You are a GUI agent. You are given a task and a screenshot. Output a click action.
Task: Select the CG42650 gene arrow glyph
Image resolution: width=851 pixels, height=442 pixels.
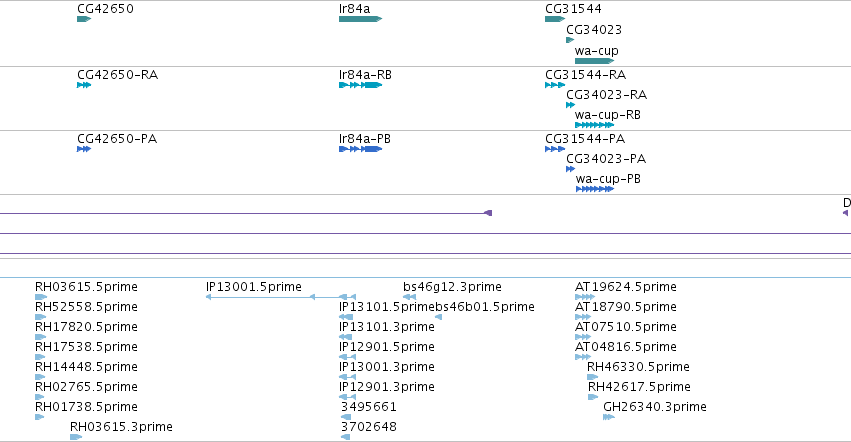click(x=84, y=19)
